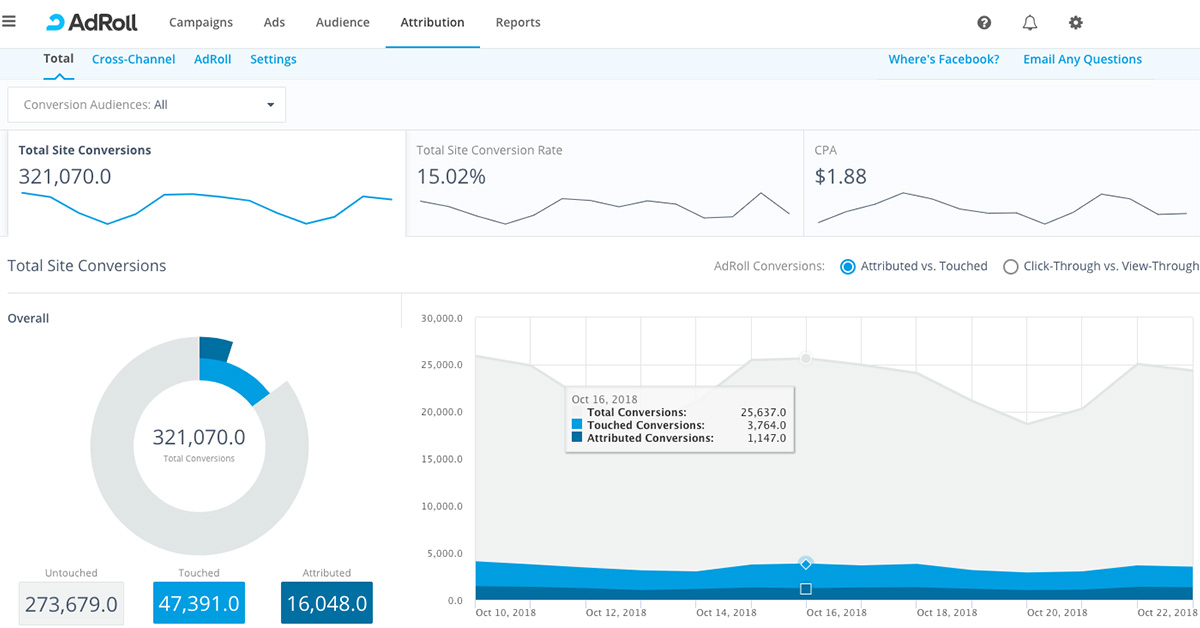This screenshot has height=628, width=1200.
Task: Click the AdRoll logo
Action: (92, 22)
